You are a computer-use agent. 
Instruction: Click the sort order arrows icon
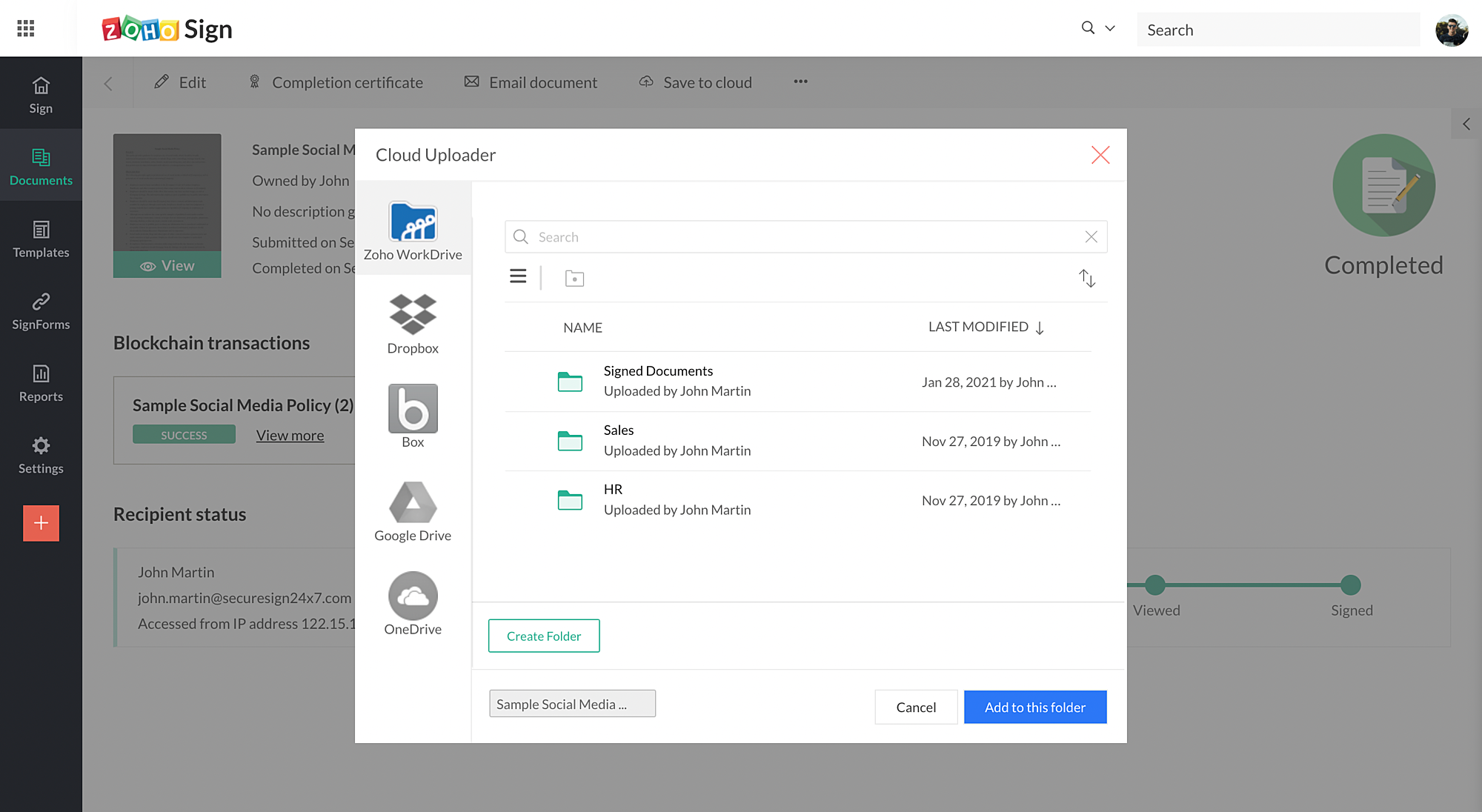1087,278
